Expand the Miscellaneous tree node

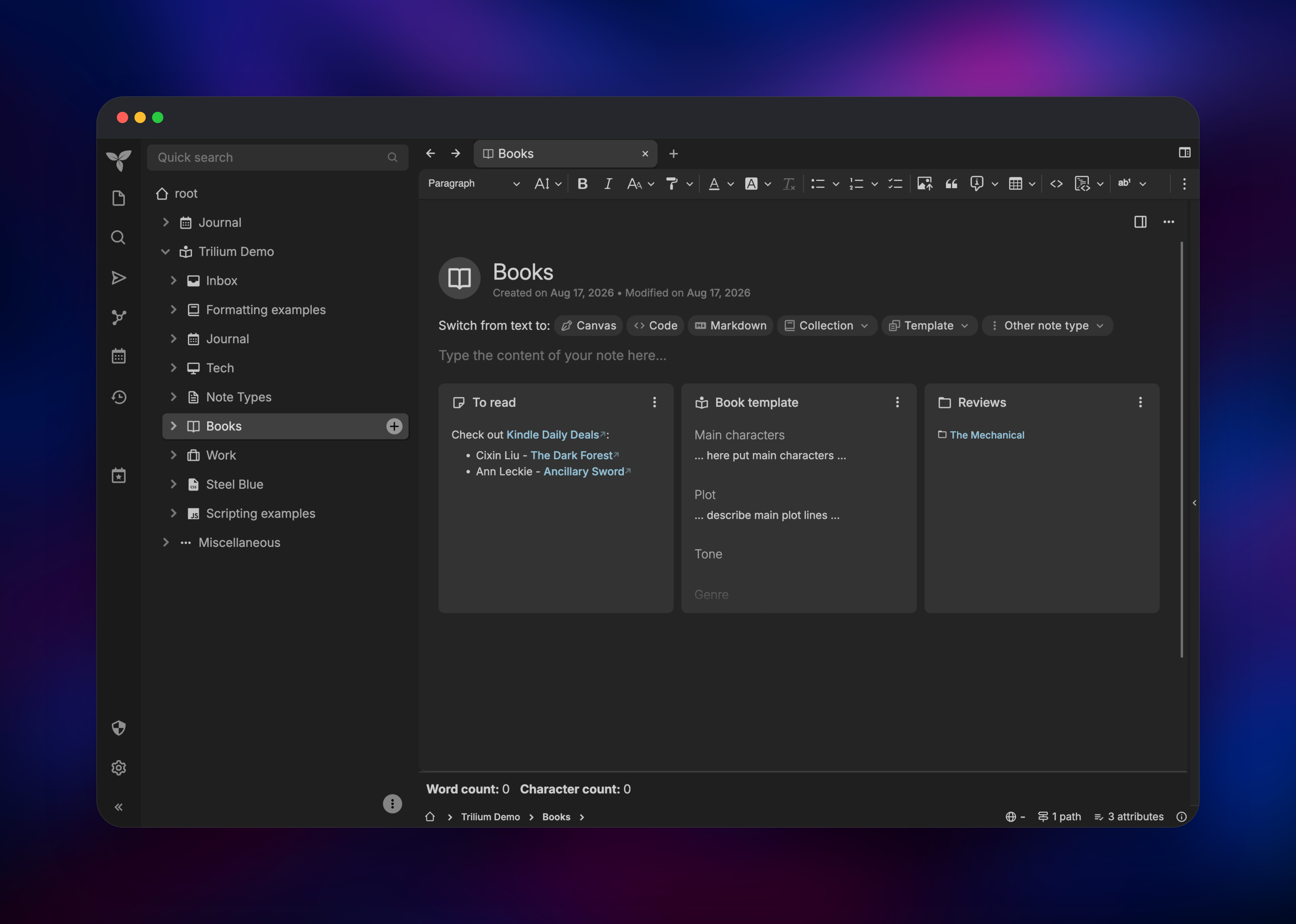(166, 542)
